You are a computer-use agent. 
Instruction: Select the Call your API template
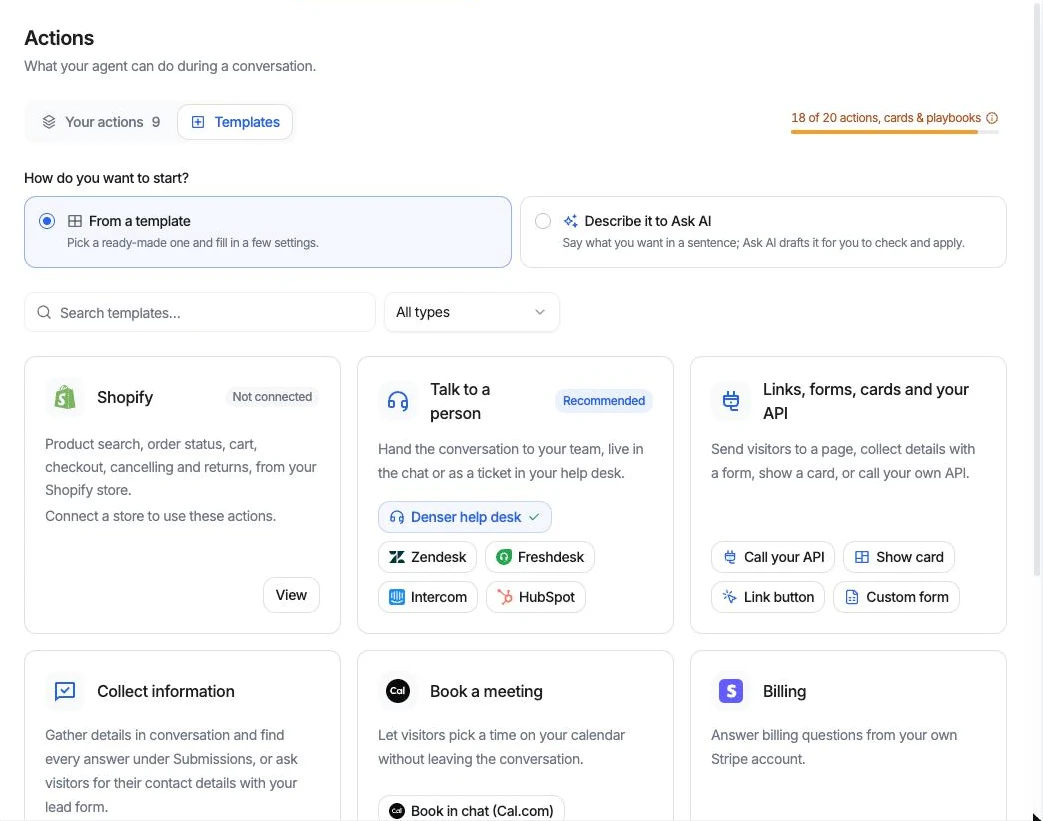773,557
